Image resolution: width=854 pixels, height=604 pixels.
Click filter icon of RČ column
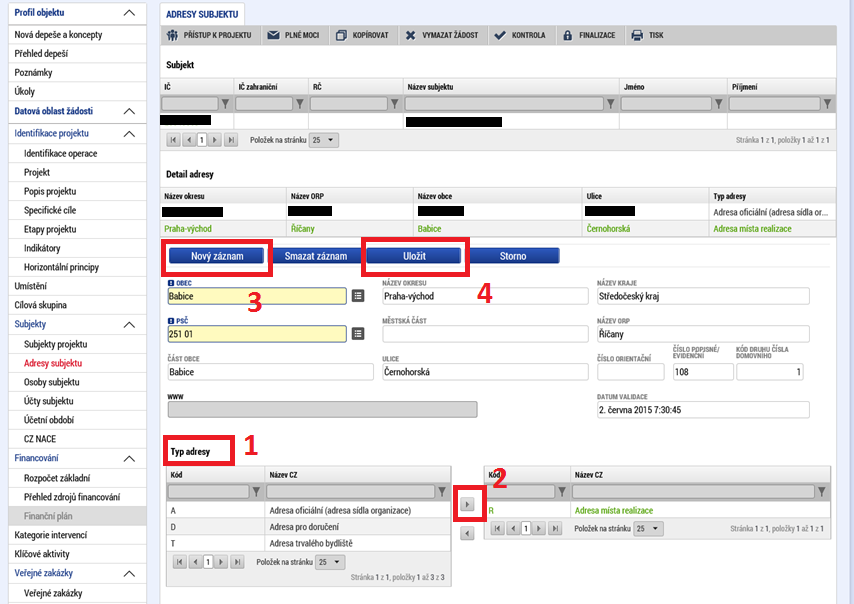click(x=395, y=103)
